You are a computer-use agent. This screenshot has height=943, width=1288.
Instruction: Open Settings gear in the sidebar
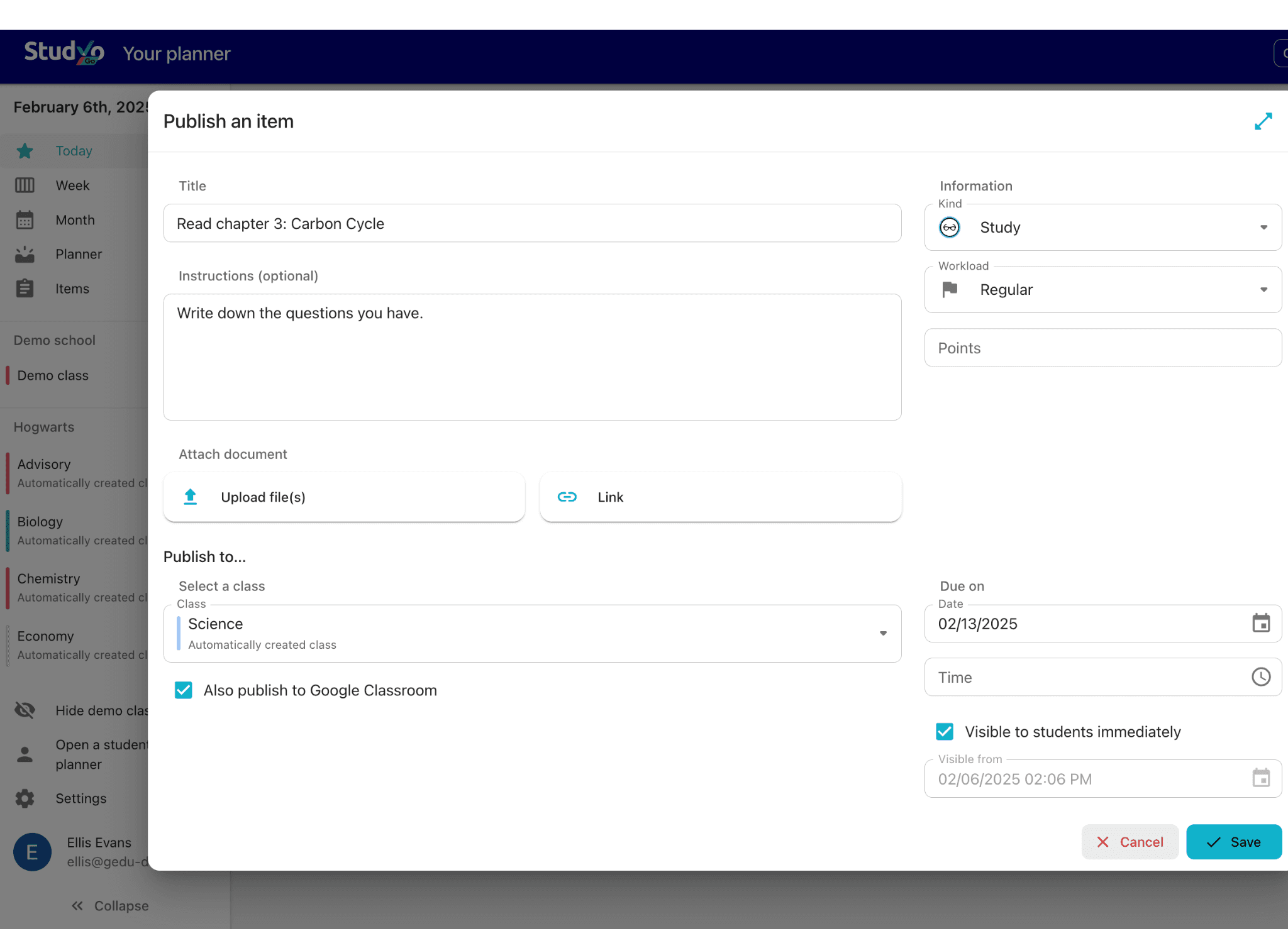[x=25, y=798]
